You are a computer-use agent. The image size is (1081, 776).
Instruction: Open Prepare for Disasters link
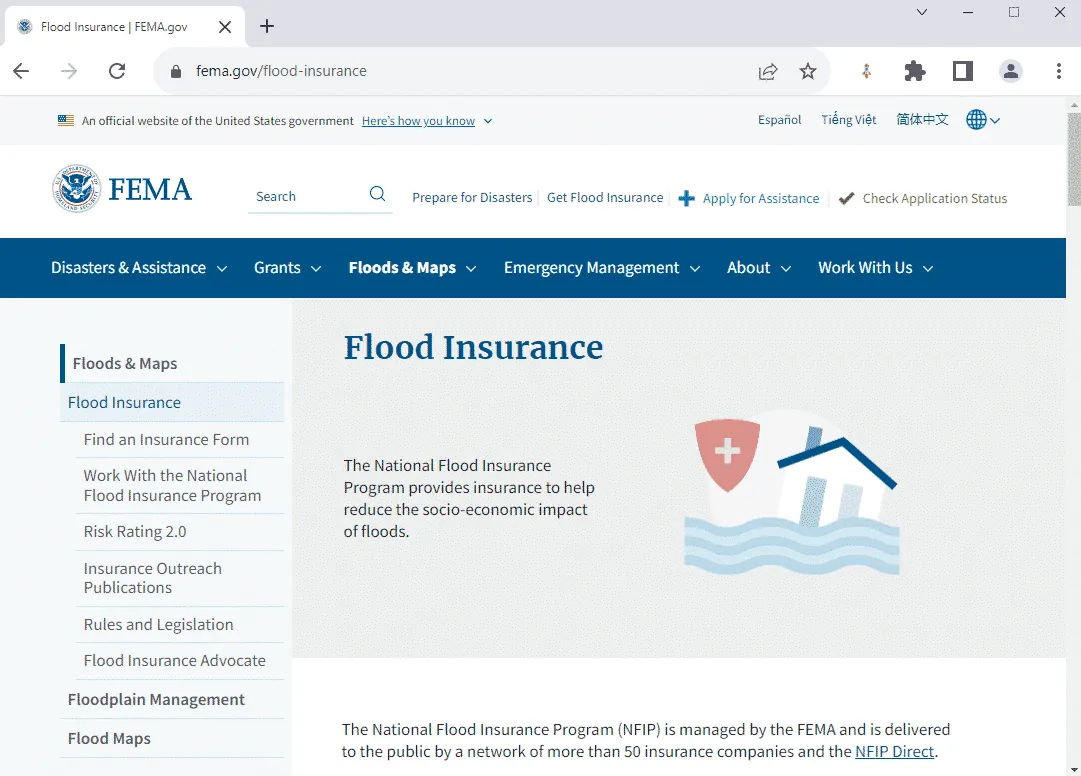(472, 198)
